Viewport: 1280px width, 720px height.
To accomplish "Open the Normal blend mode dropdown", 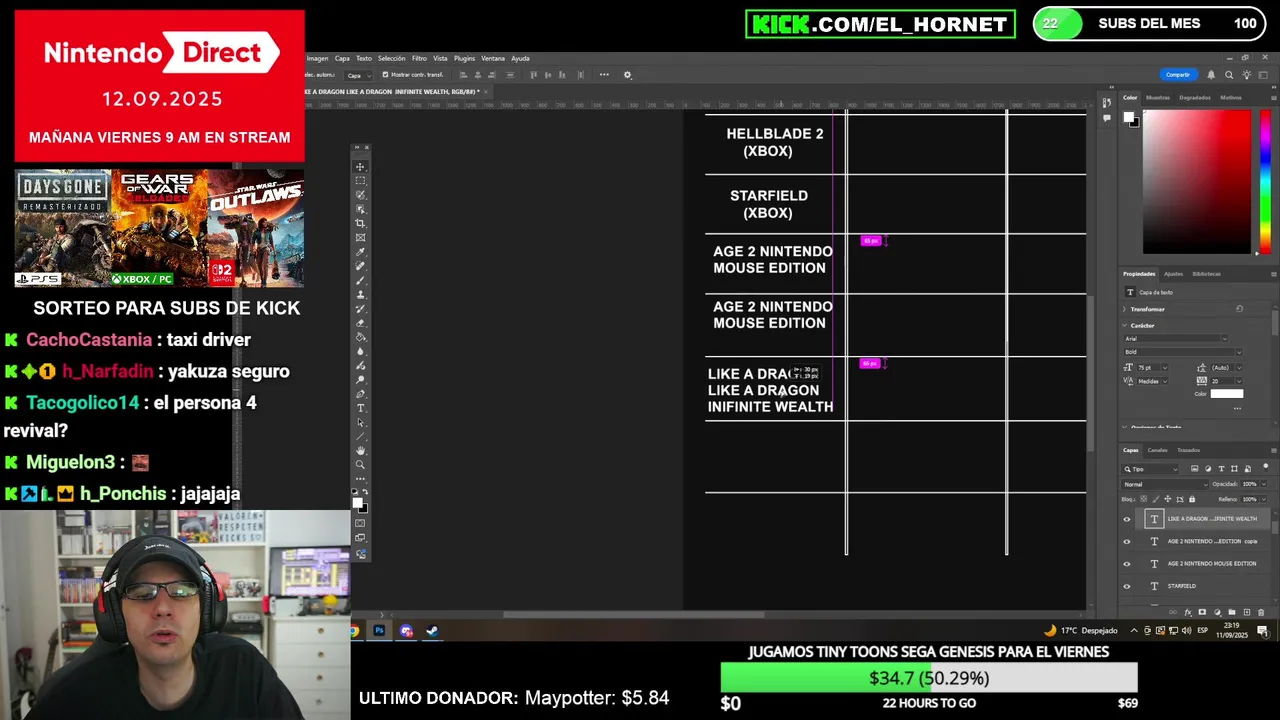I will point(1165,484).
